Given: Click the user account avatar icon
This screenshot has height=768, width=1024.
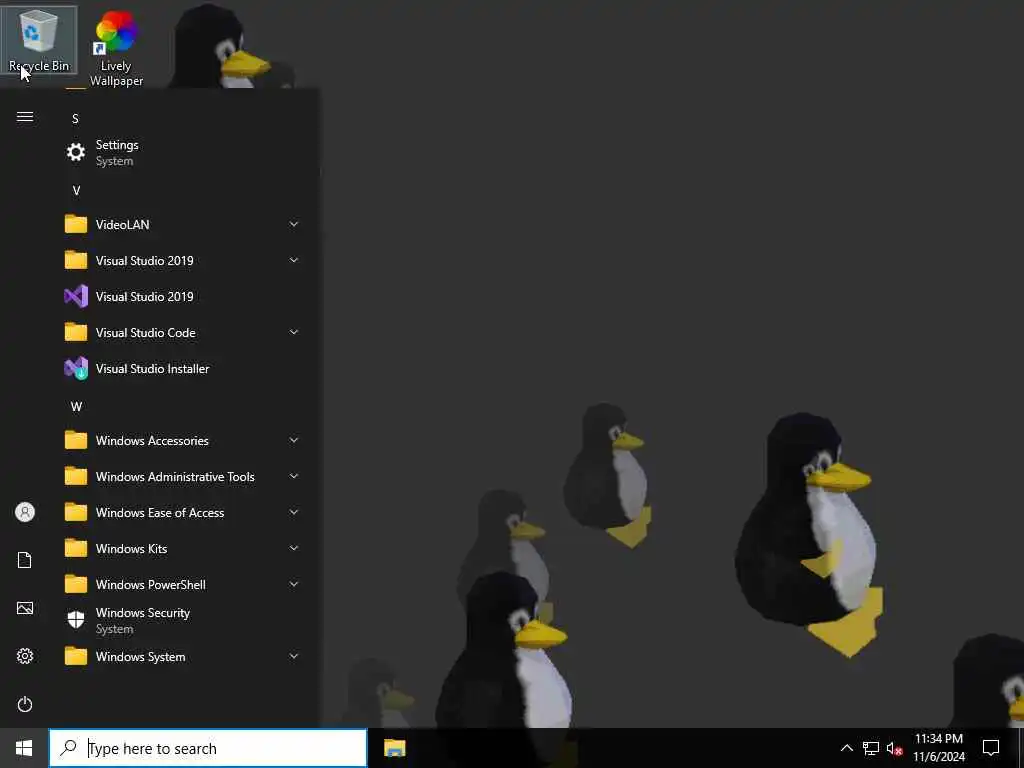Looking at the screenshot, I should [25, 512].
